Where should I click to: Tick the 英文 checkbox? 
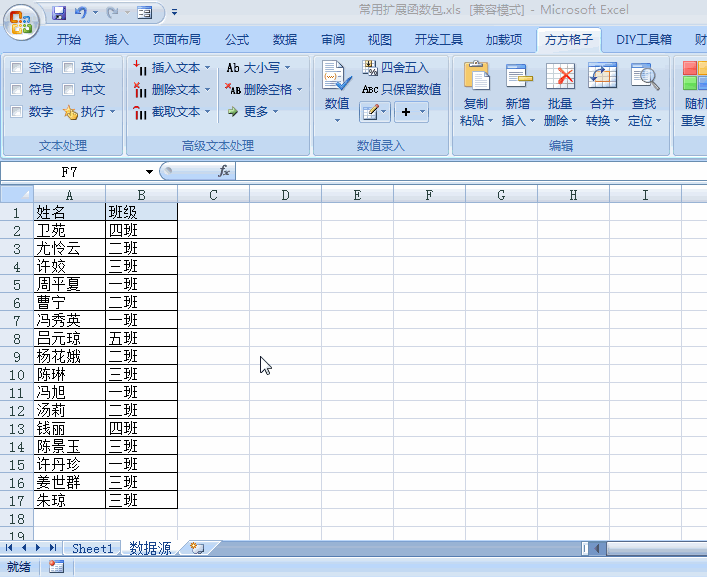(x=69, y=68)
